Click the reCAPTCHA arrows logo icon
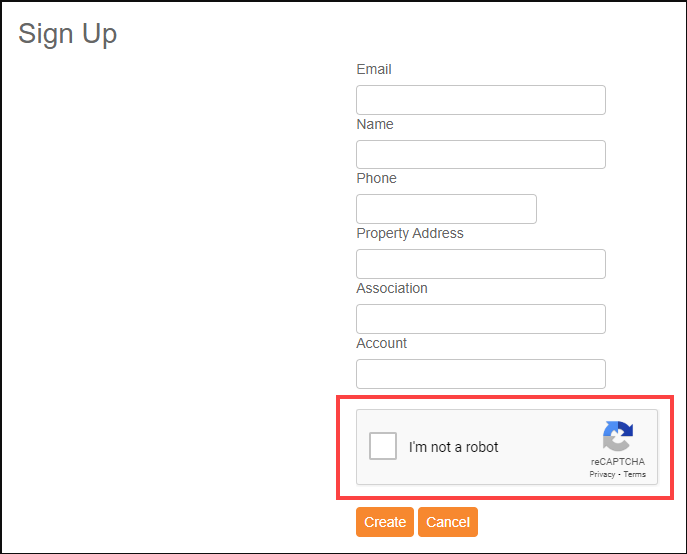The height and width of the screenshot is (554, 687). 618,436
